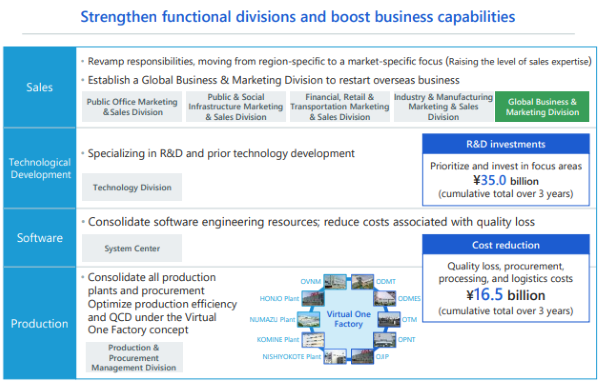Select the Software category label
The width and height of the screenshot is (600, 384).
coord(39,238)
